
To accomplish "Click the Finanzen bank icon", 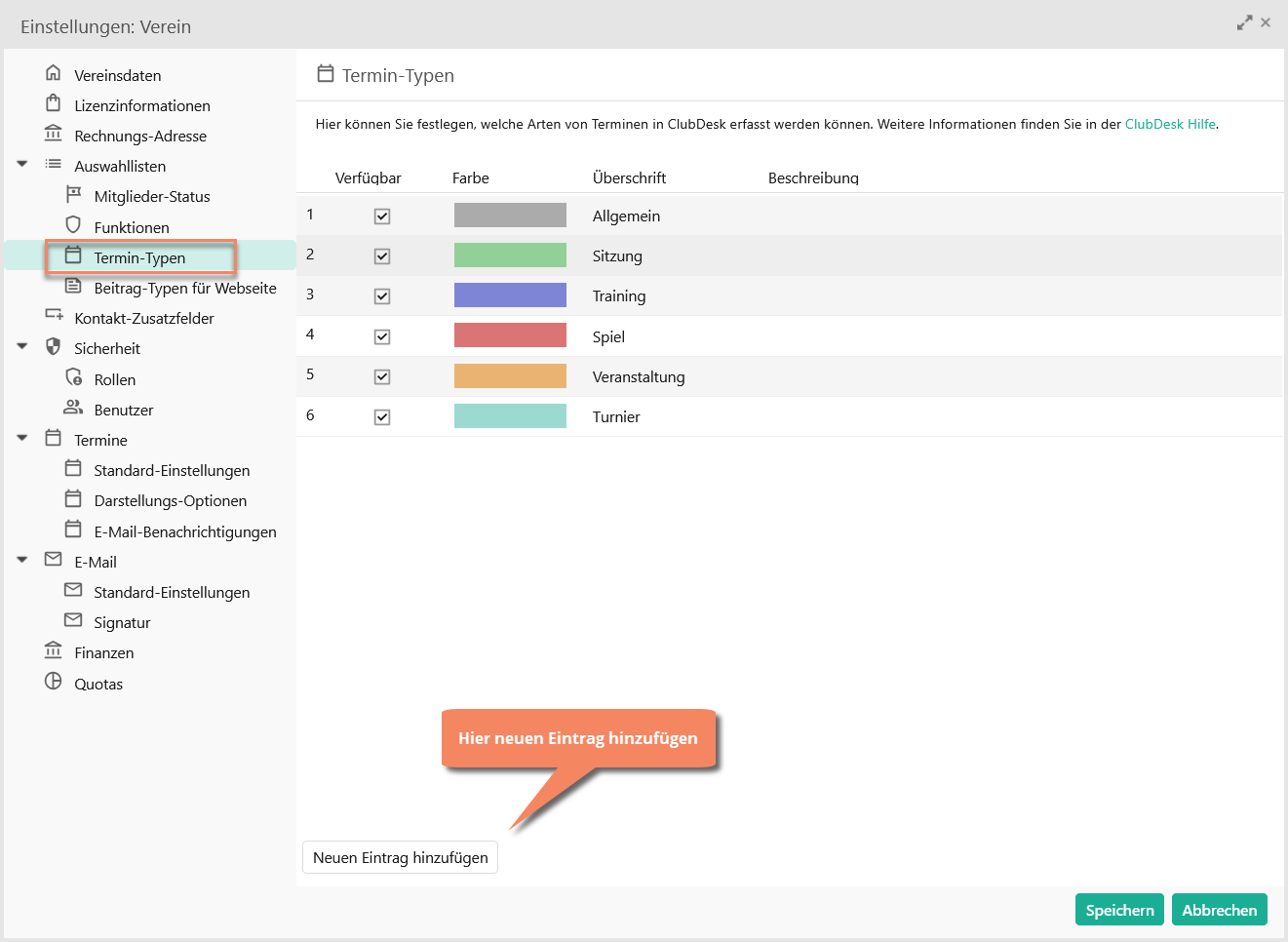I will point(54,650).
